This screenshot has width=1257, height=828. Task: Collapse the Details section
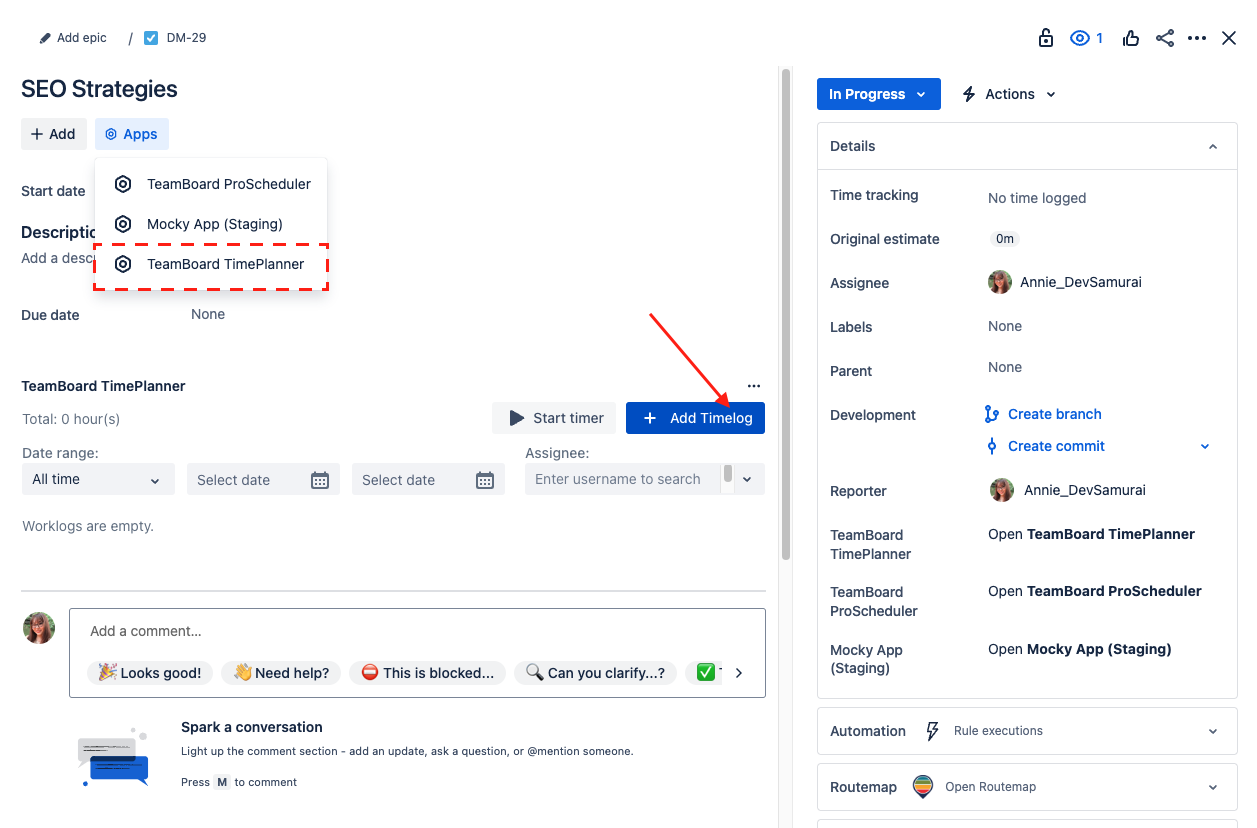click(1213, 146)
